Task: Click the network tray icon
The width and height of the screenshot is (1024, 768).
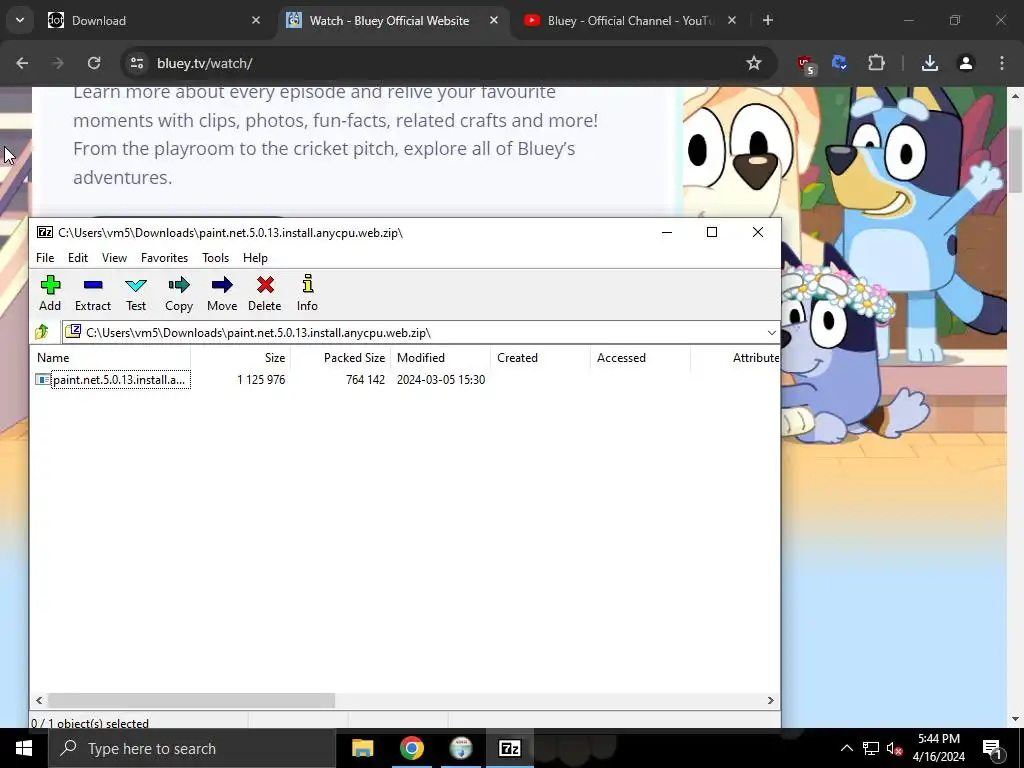Action: [871, 748]
